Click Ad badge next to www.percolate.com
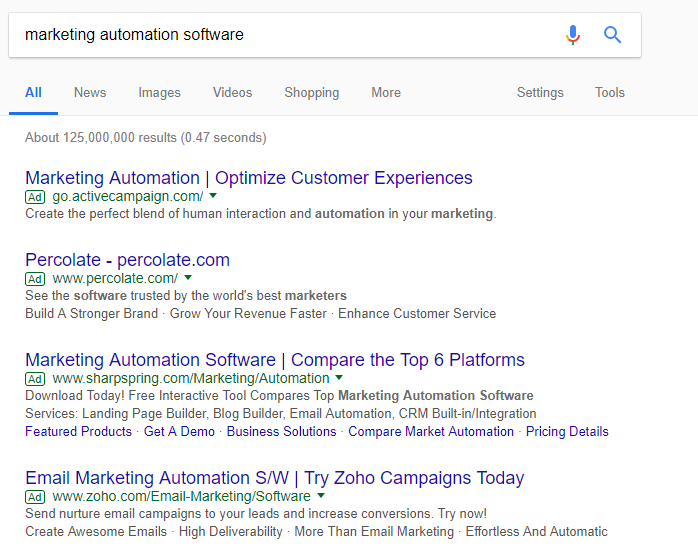Image resolution: width=698 pixels, height=552 pixels. pos(35,279)
